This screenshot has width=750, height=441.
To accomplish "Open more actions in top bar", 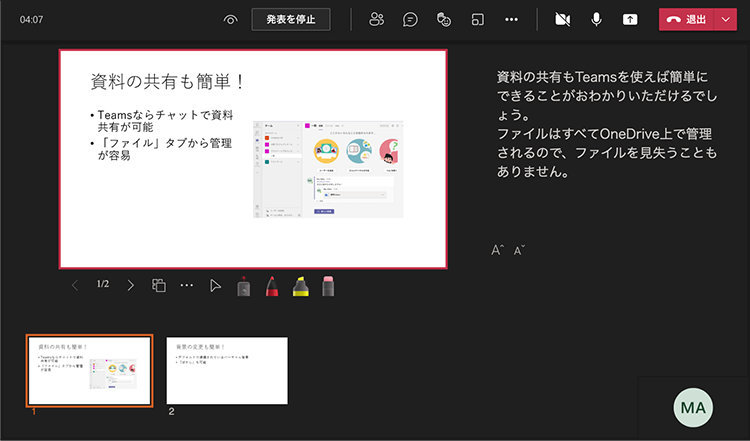I will point(511,20).
